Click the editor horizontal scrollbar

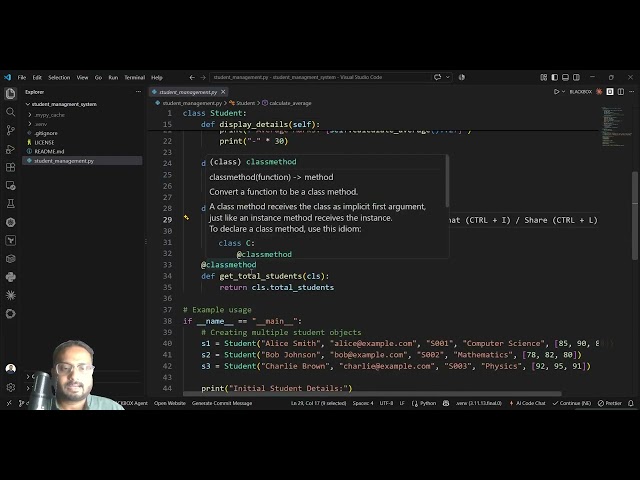coord(372,394)
